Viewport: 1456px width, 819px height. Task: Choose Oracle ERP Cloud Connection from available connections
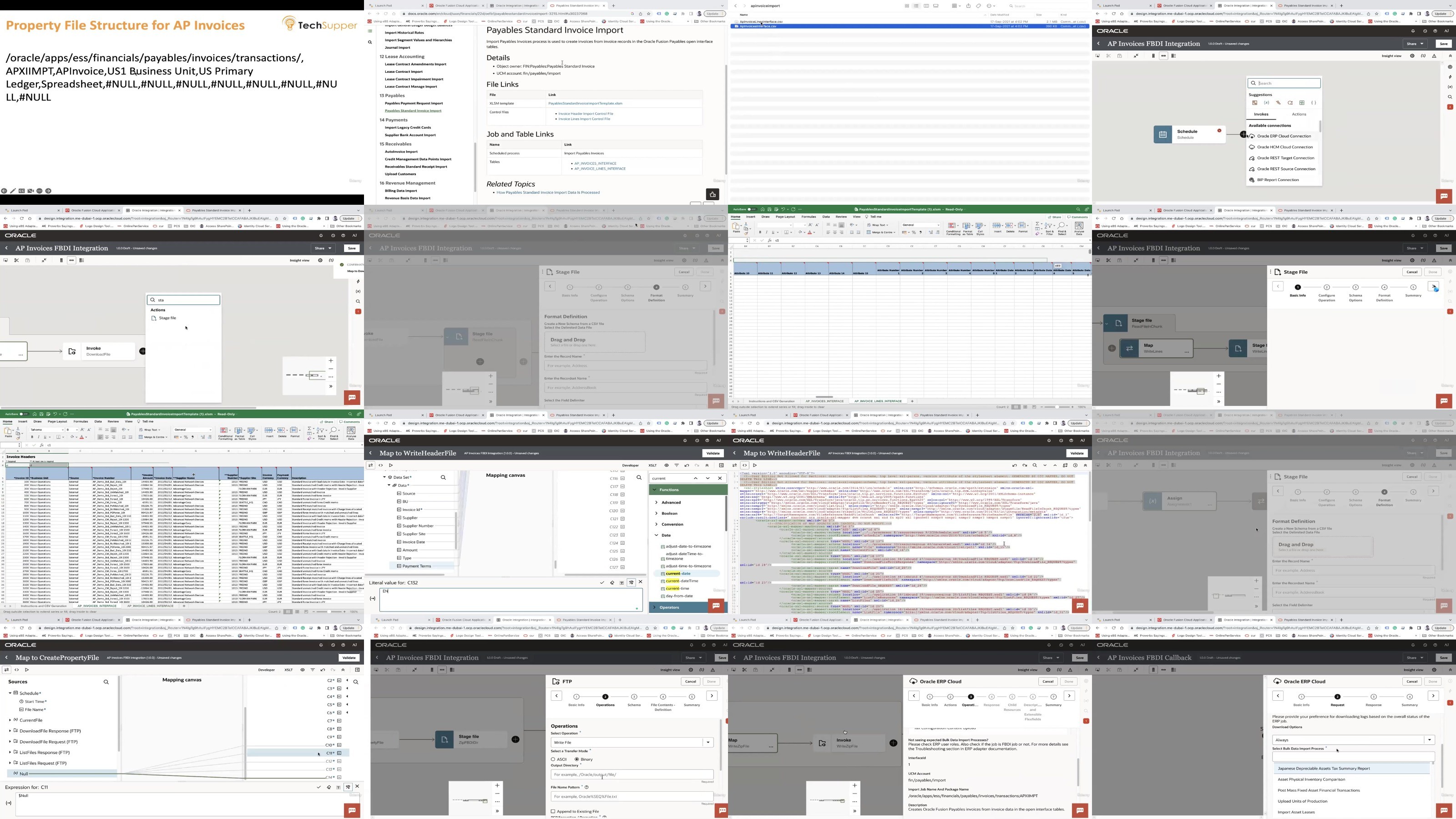point(1284,136)
